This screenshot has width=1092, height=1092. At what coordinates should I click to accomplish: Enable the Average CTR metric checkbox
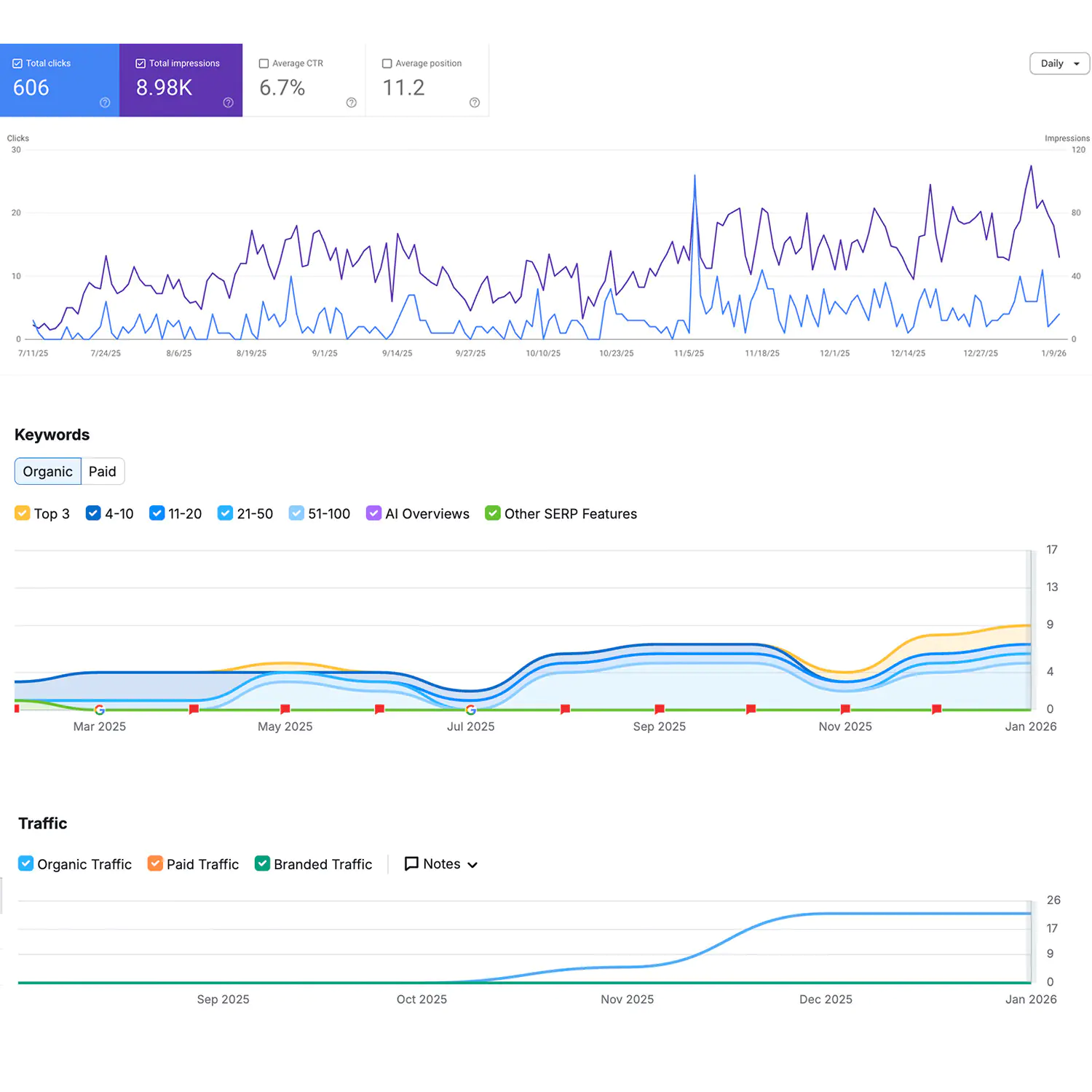pyautogui.click(x=264, y=63)
